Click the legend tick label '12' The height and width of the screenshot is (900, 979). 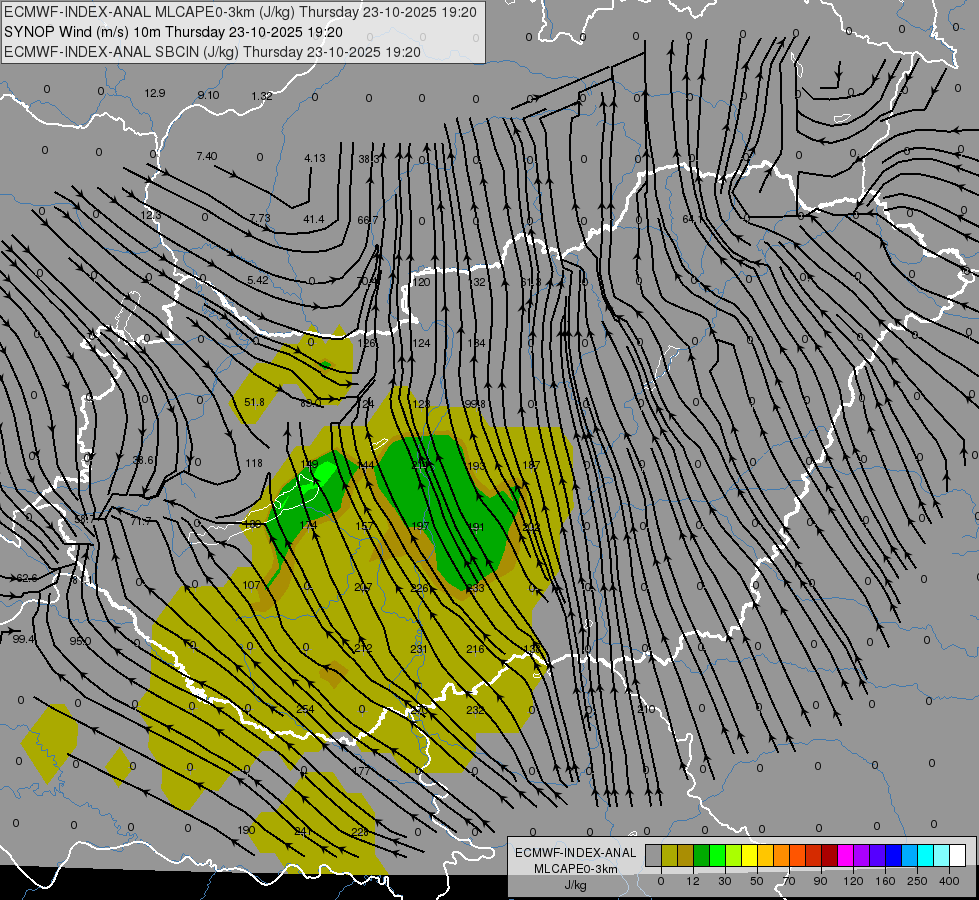point(692,881)
